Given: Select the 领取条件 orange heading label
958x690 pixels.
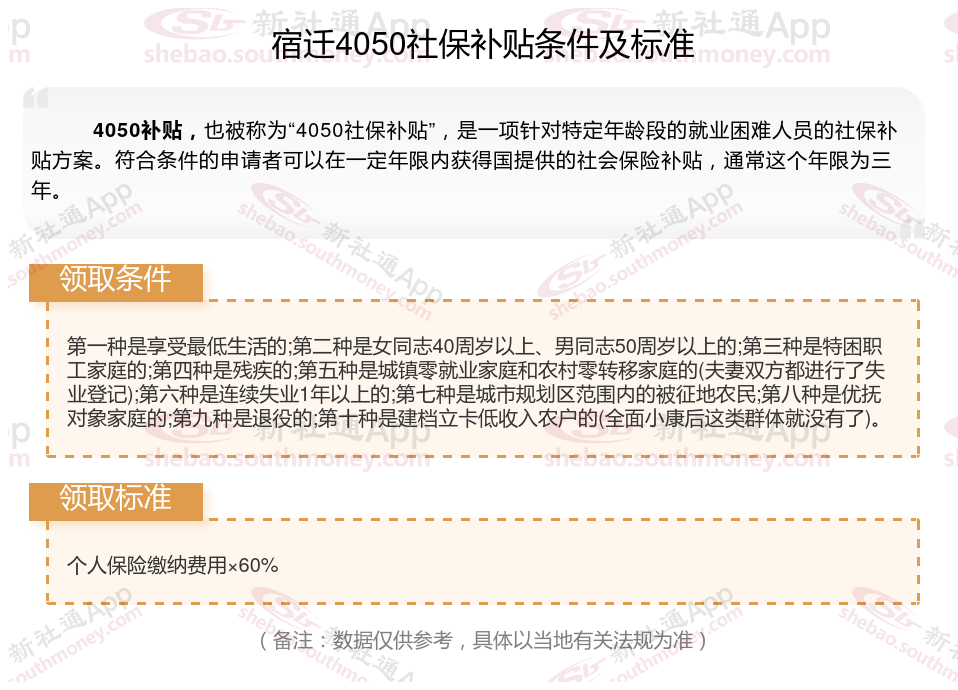Looking at the screenshot, I should tap(115, 282).
